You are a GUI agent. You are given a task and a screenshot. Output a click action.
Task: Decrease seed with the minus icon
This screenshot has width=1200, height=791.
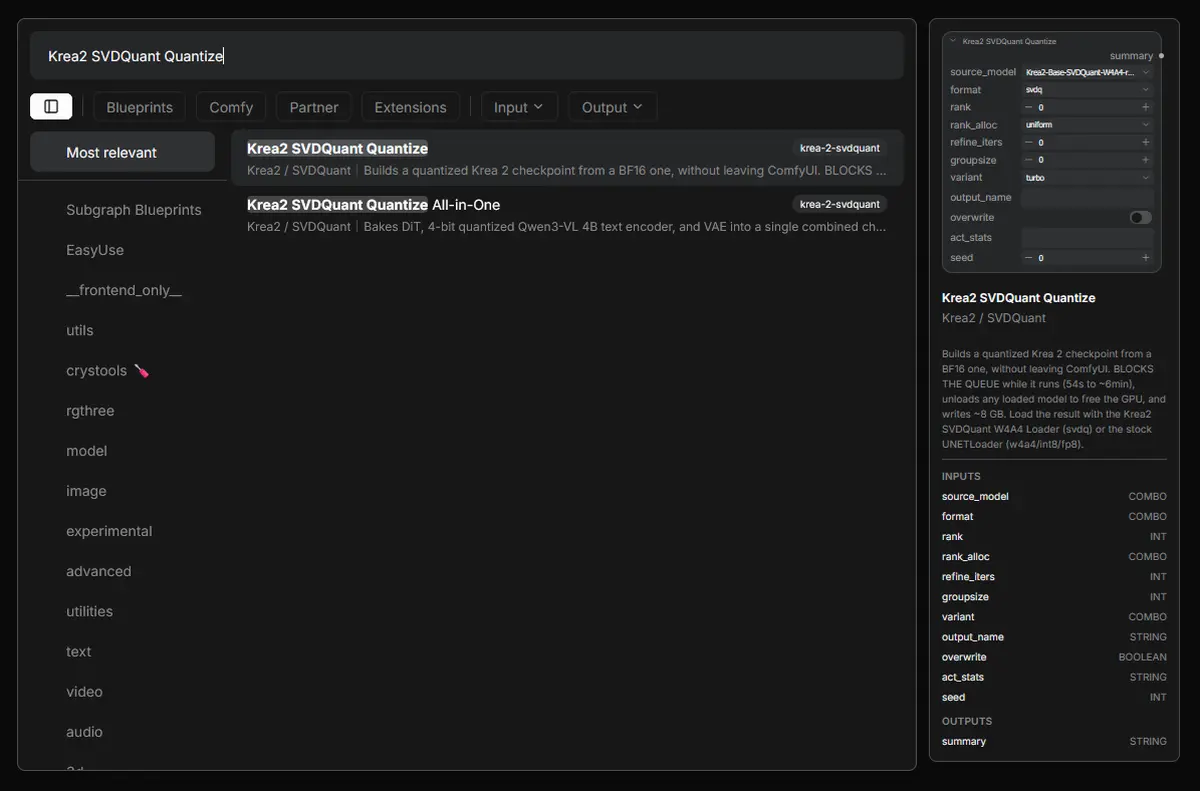(x=1029, y=257)
